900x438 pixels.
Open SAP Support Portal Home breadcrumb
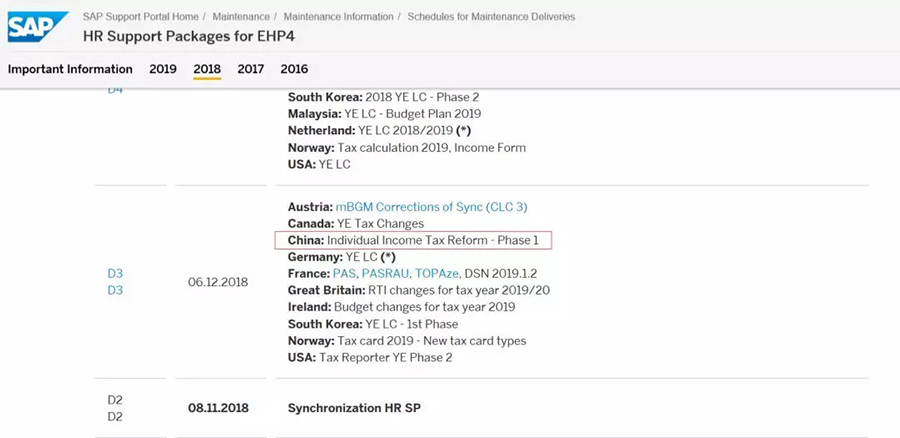click(x=141, y=17)
